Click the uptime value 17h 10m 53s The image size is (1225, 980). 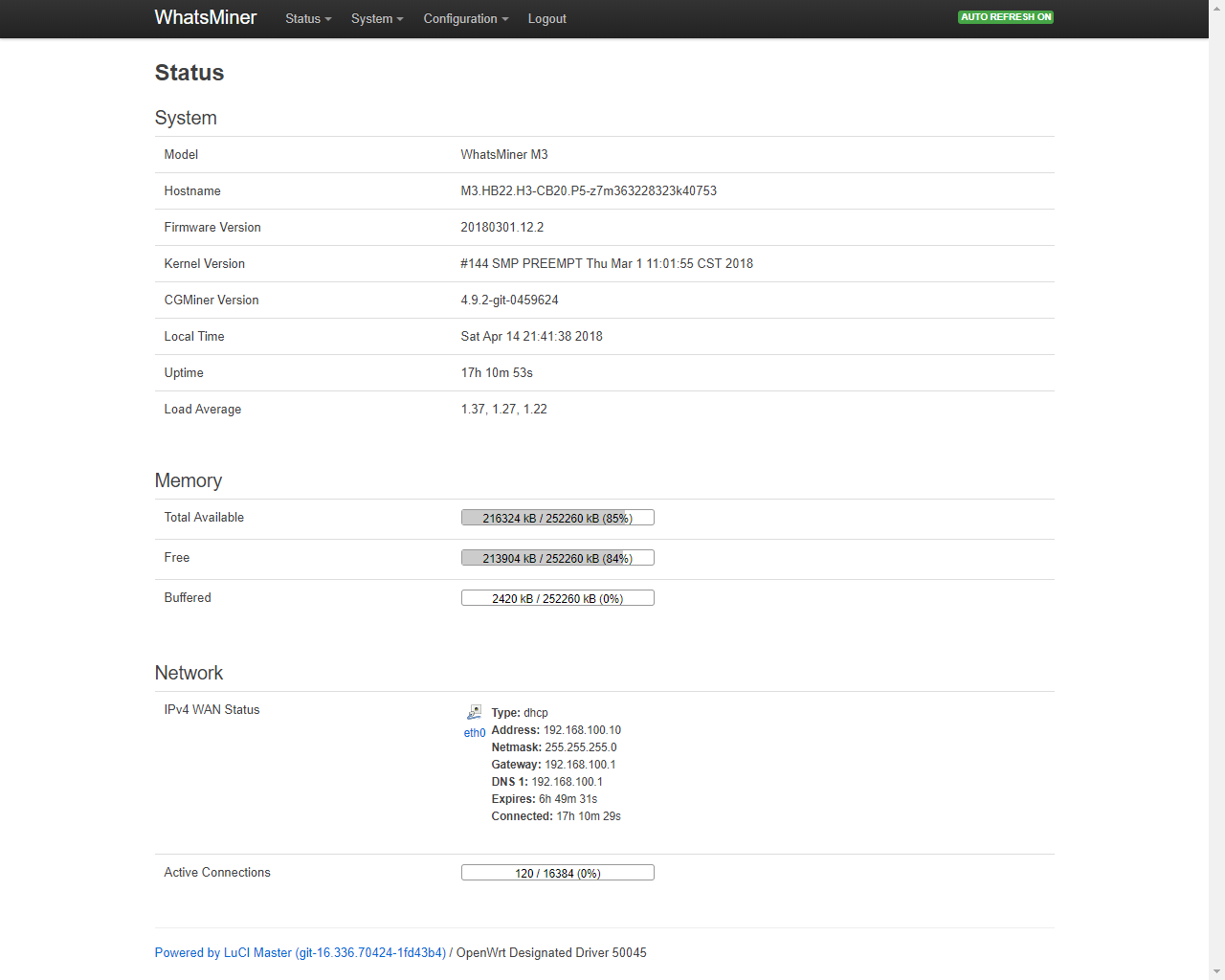point(497,372)
